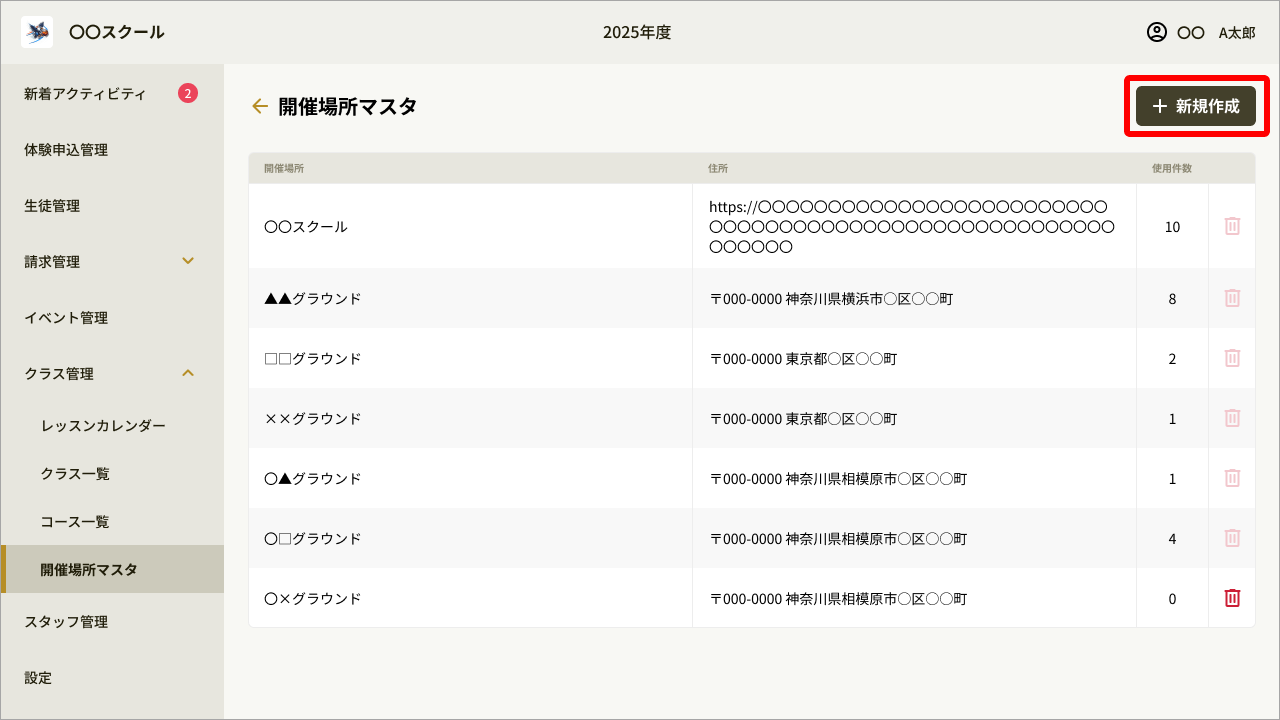The height and width of the screenshot is (720, 1280).
Task: Delete the 〇×グラウンド location via trash icon
Action: (x=1232, y=597)
